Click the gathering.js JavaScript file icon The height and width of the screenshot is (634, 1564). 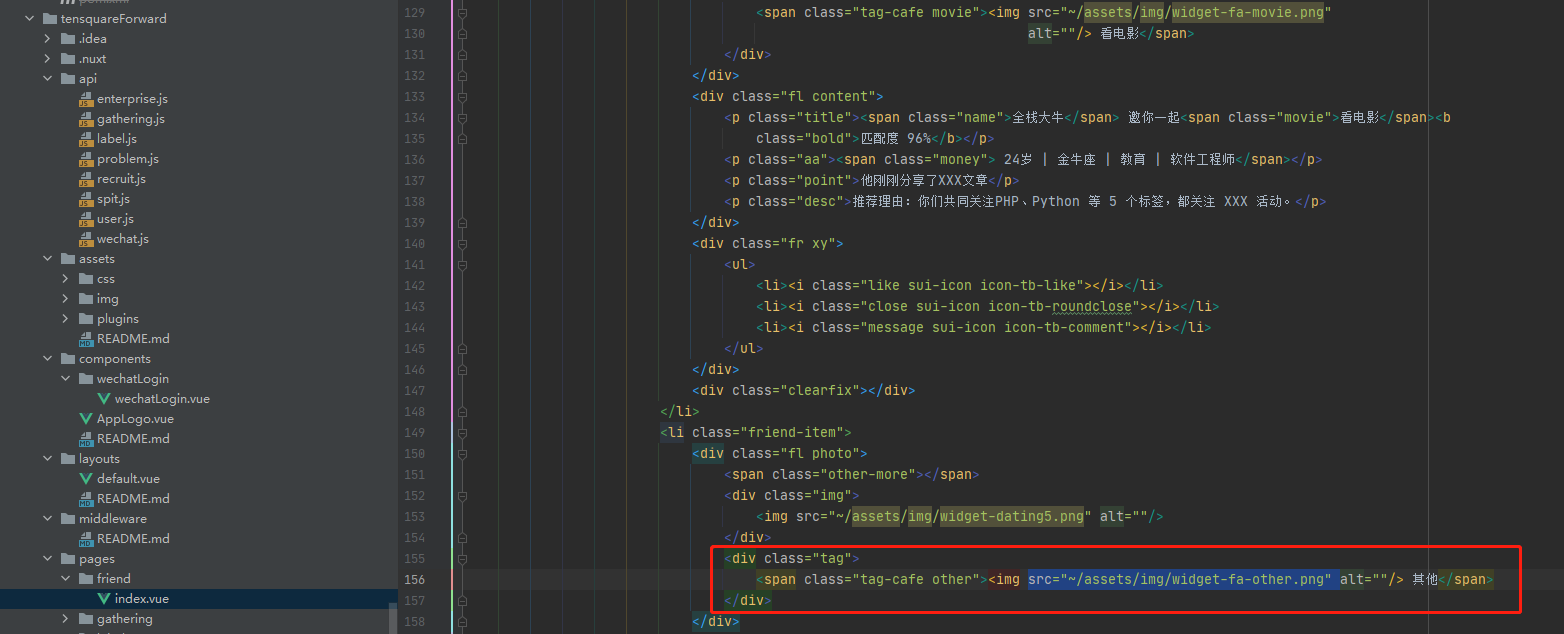point(86,119)
